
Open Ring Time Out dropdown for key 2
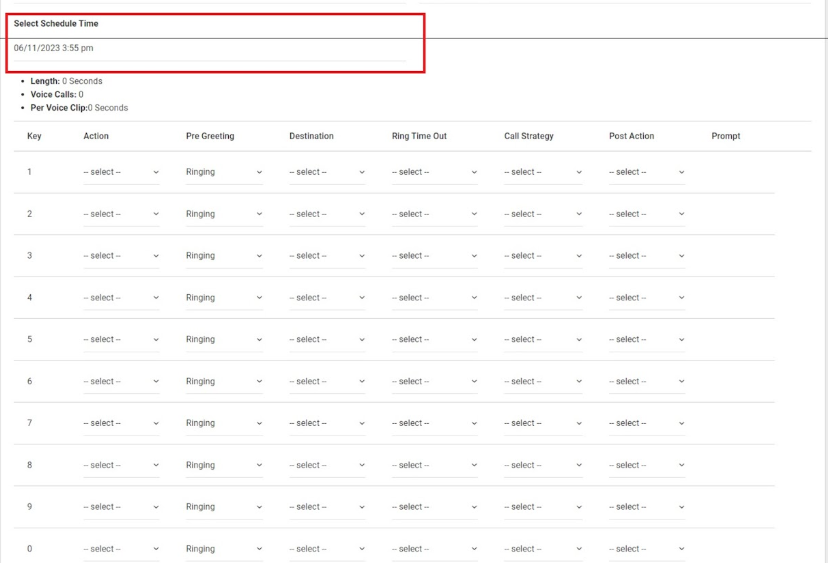pos(435,214)
